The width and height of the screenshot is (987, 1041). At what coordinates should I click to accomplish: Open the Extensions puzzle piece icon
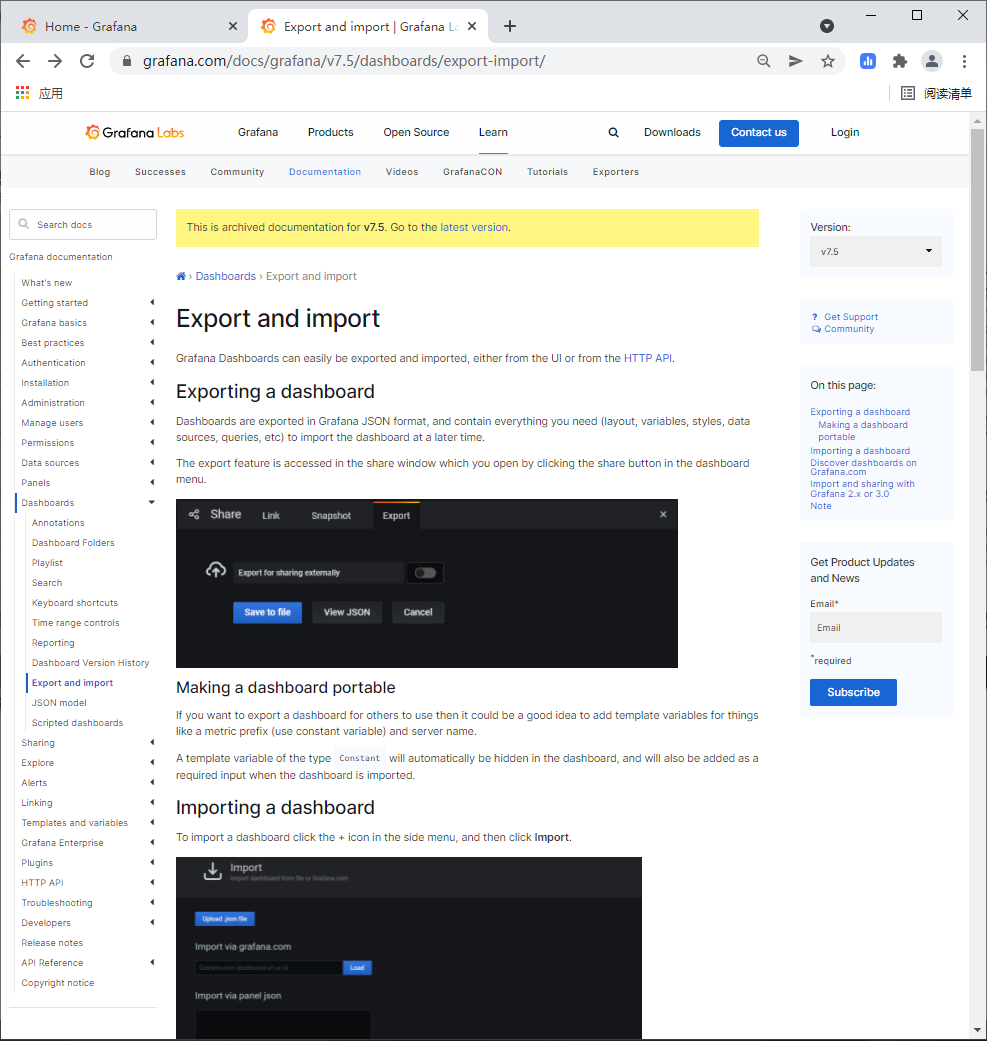[899, 61]
